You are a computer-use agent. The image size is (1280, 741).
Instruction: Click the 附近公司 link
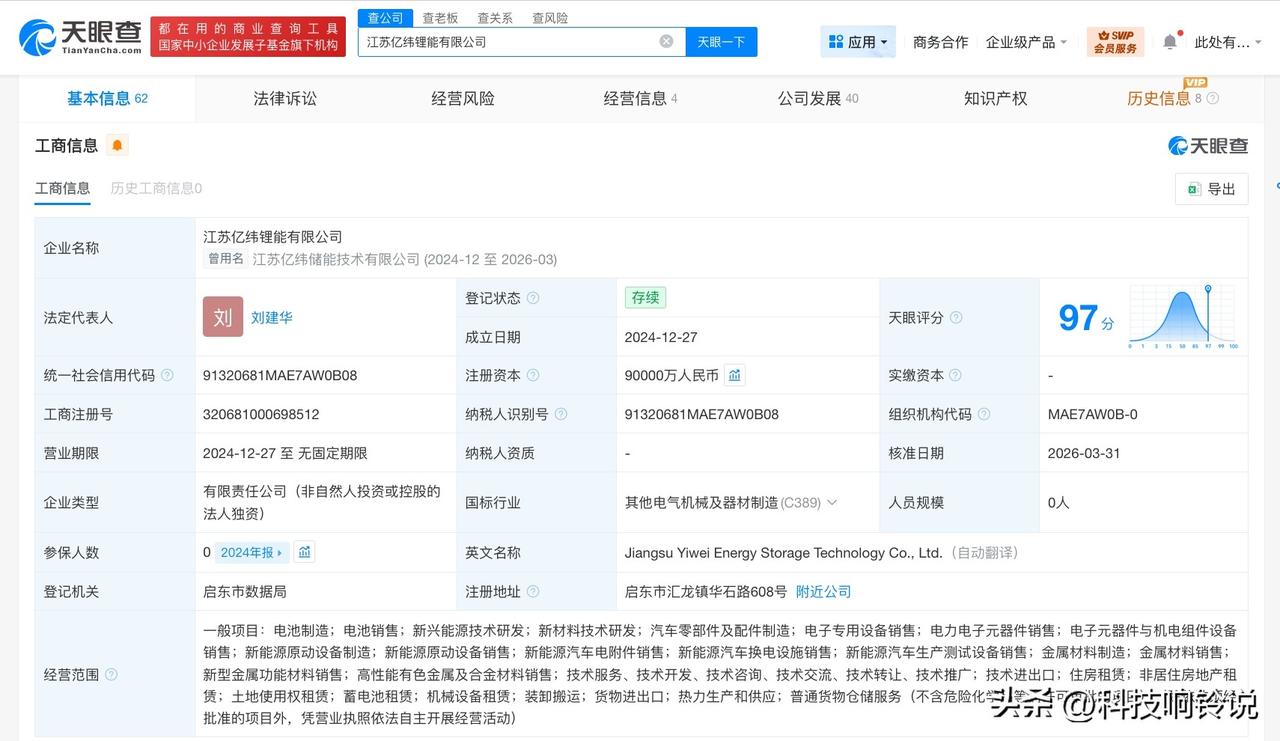tap(822, 591)
